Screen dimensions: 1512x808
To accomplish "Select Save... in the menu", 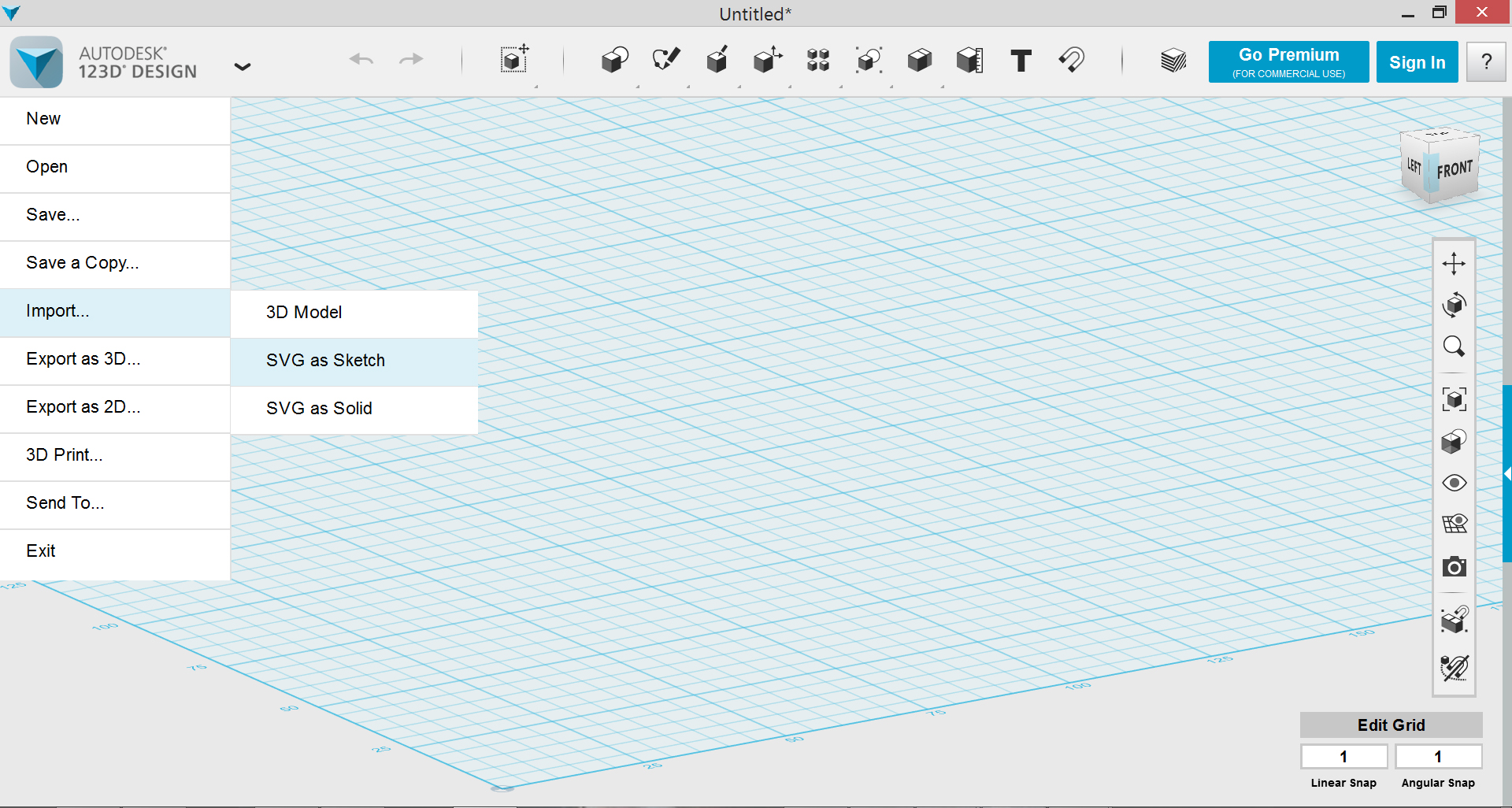I will (115, 217).
